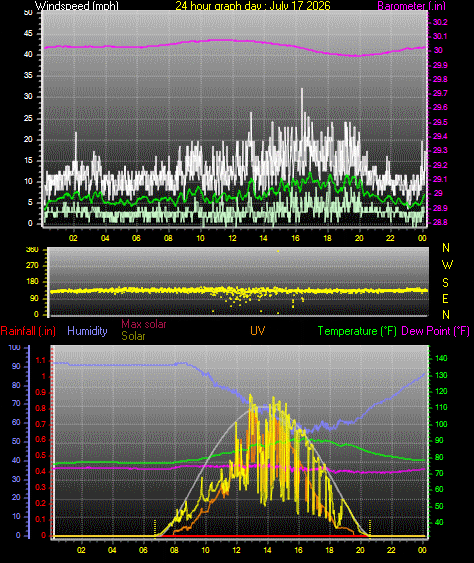Click the 30.2 barometer scale value

[x=440, y=22]
